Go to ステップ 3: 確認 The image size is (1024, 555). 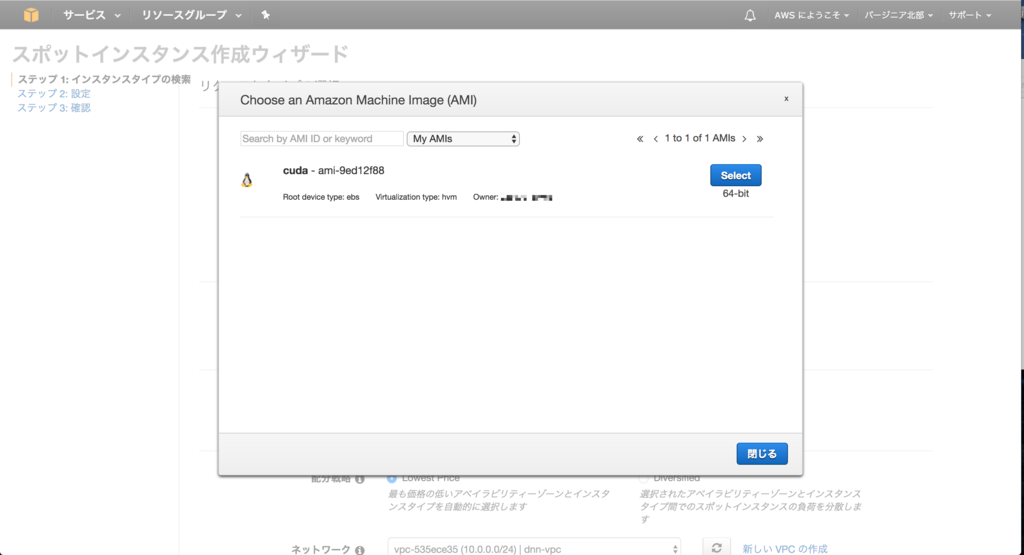pyautogui.click(x=54, y=108)
